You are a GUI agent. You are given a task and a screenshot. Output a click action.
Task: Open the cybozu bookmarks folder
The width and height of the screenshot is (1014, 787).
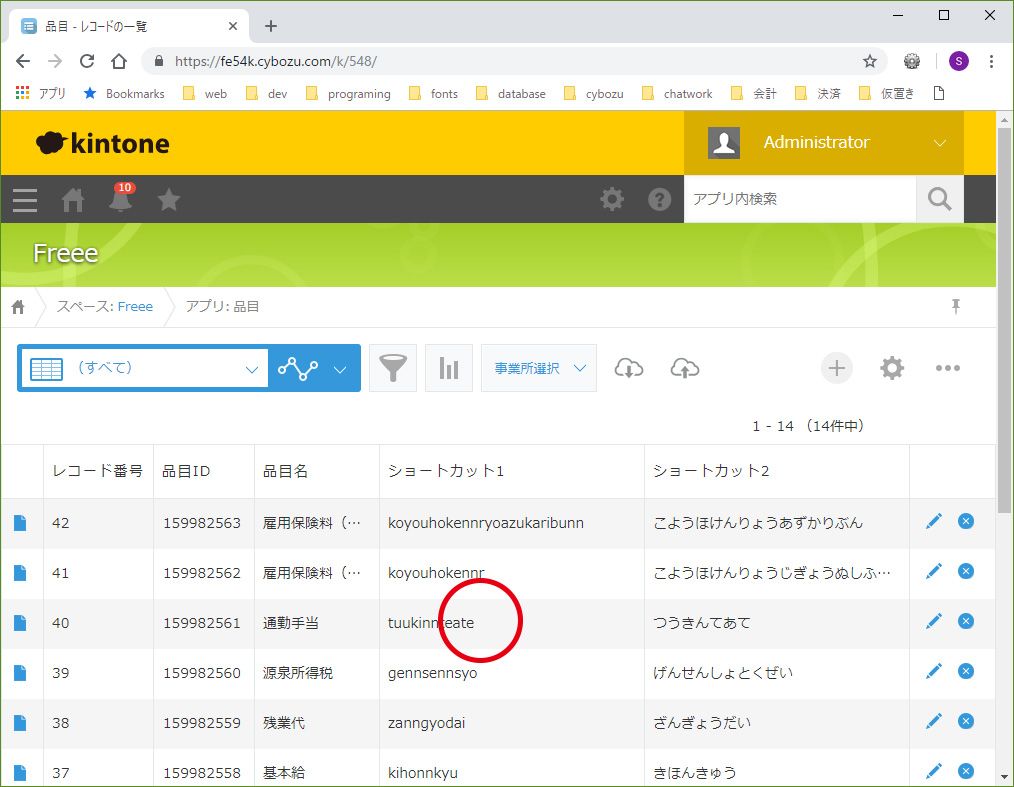(594, 94)
